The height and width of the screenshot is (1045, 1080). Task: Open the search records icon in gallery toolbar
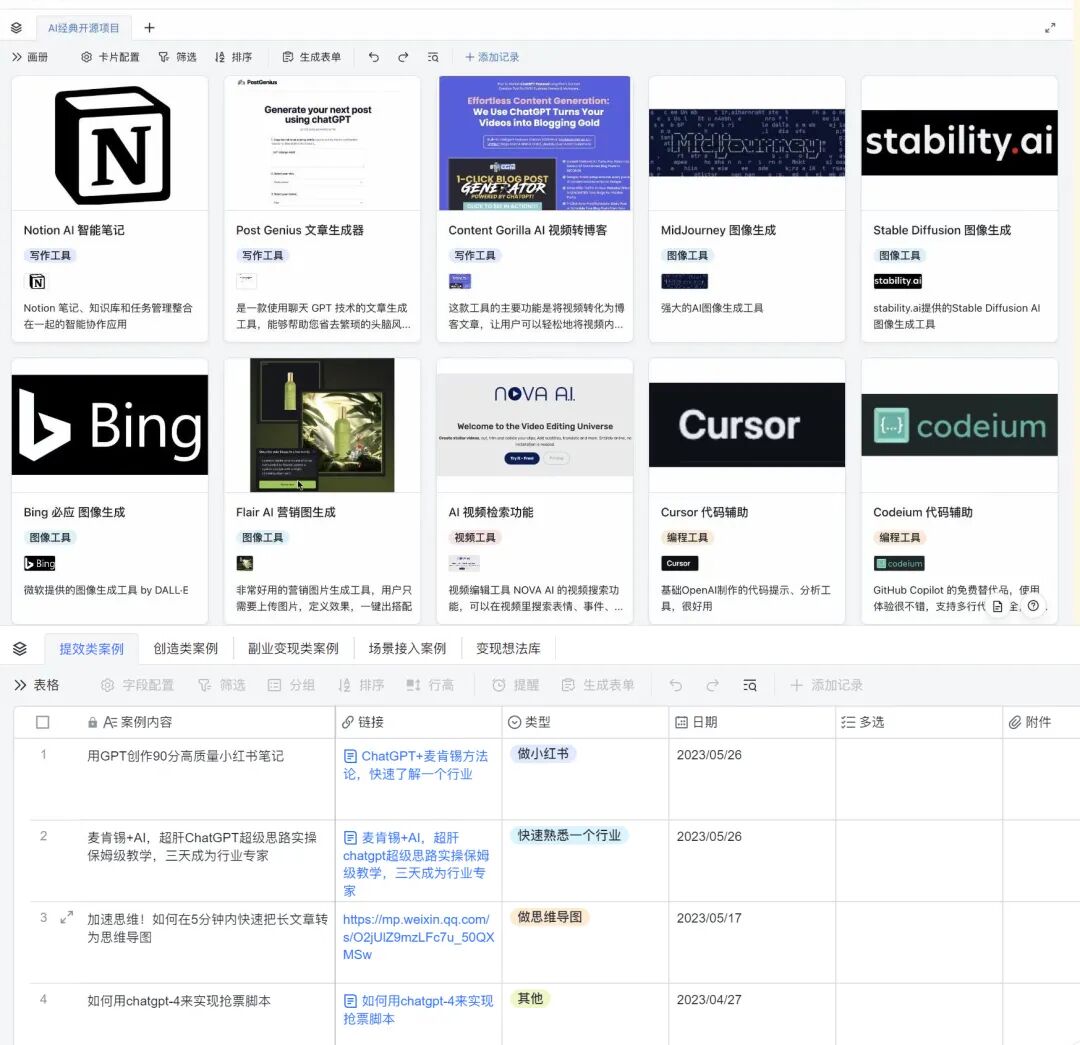pos(433,57)
